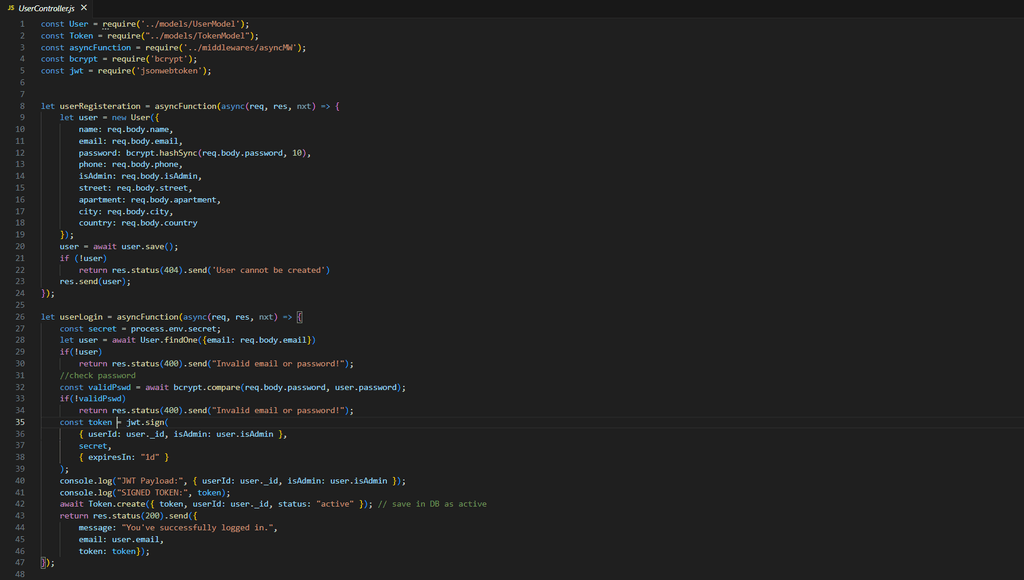Click the JS file icon on the tab

[11, 8]
